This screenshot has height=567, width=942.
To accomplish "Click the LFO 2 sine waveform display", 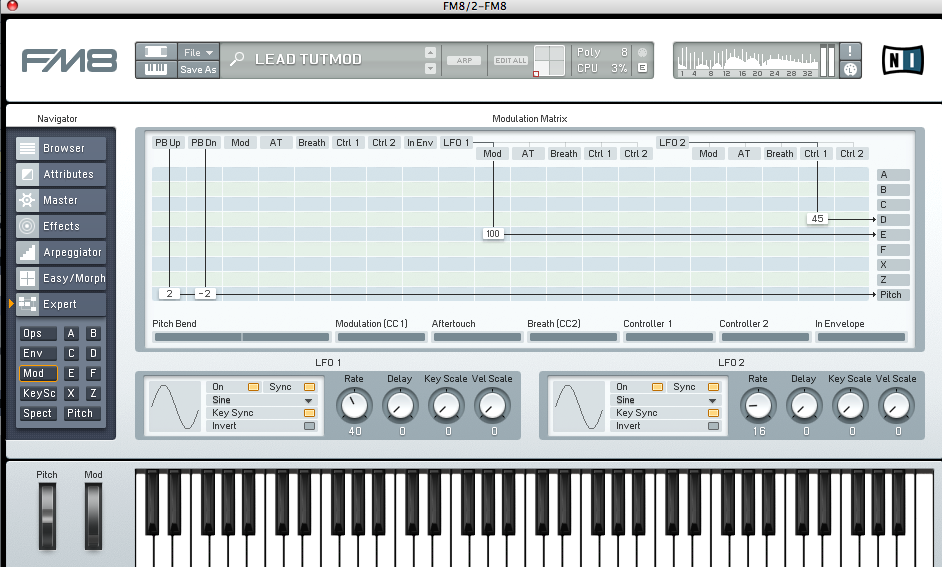I will [579, 407].
